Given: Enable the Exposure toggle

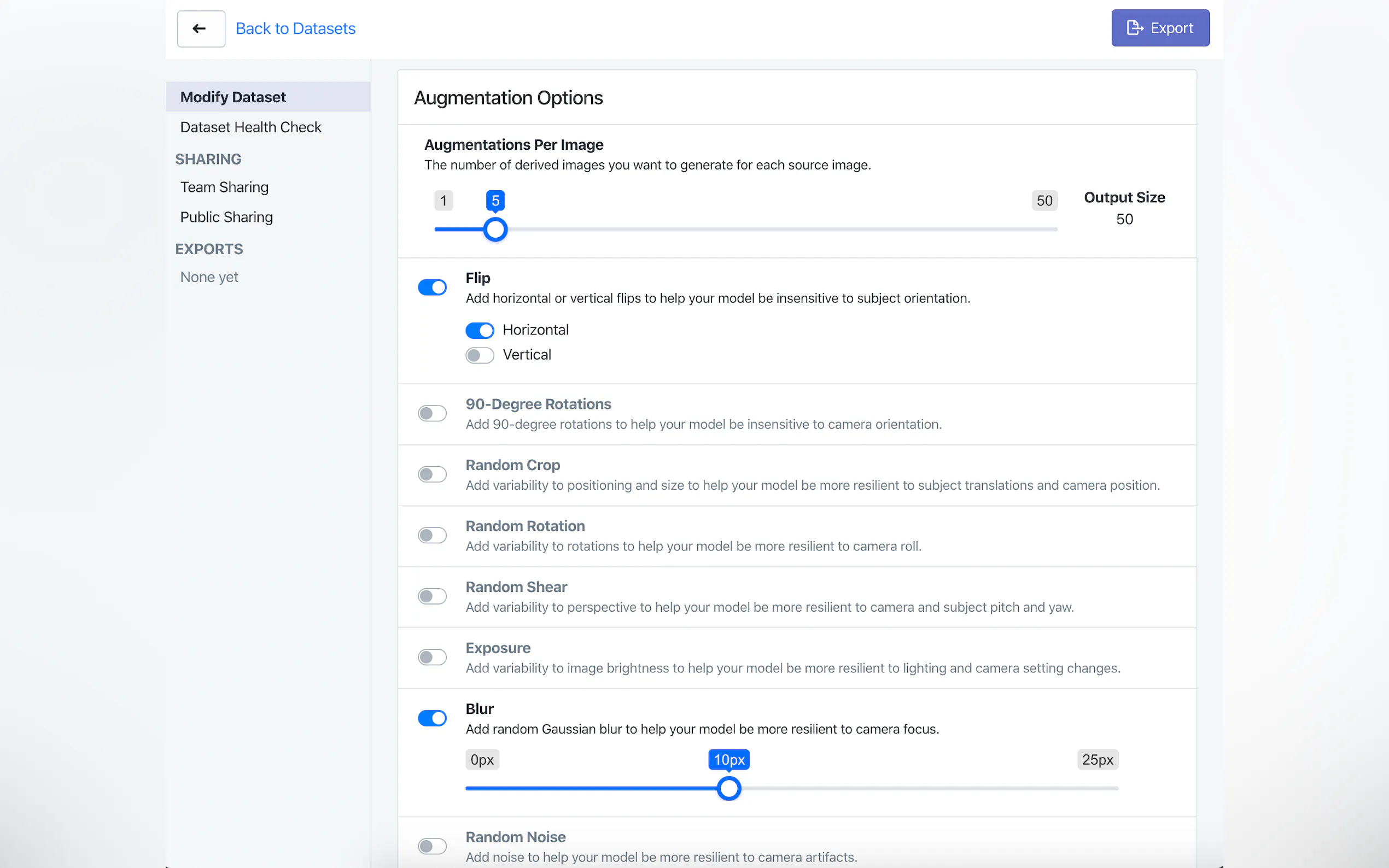Looking at the screenshot, I should (x=432, y=657).
